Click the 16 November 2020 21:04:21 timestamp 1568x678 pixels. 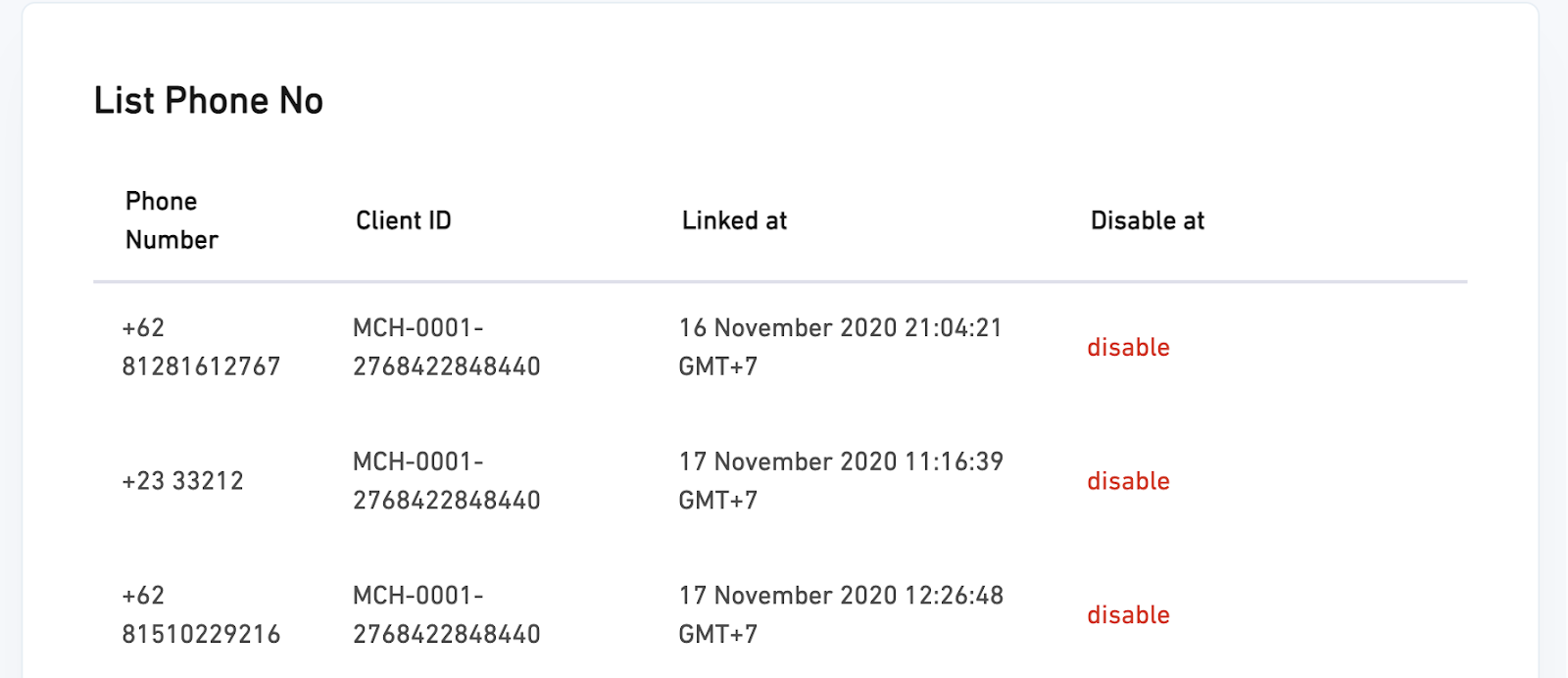pos(841,328)
